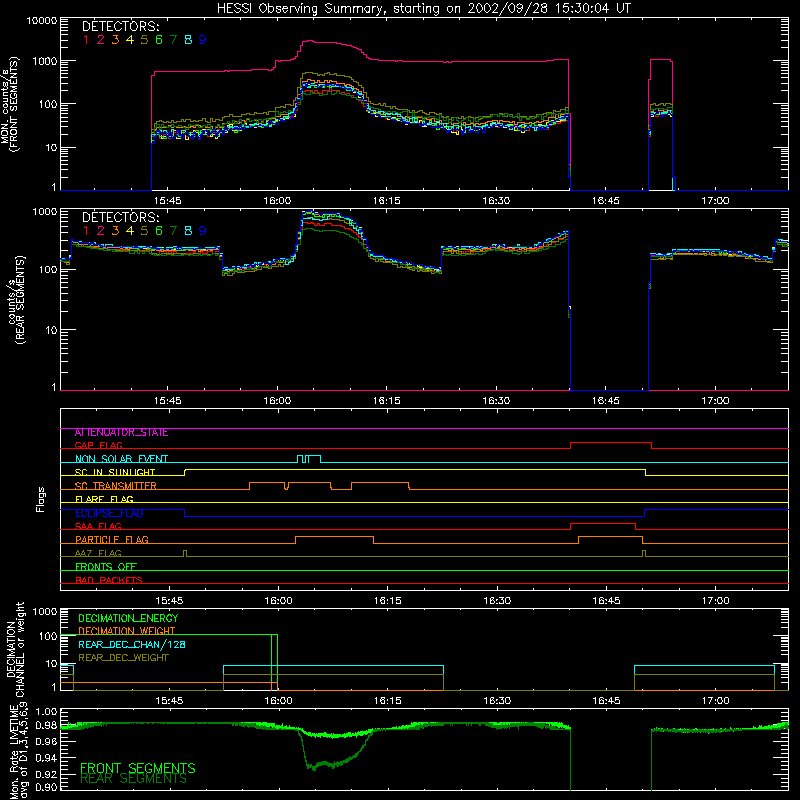Screen dimensions: 800x800
Task: Click the ATTENUATOR_STATE flag label
Action: (x=121, y=433)
